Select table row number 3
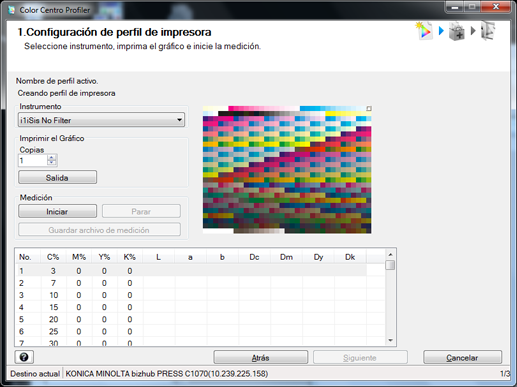The image size is (517, 387). click(x=192, y=295)
